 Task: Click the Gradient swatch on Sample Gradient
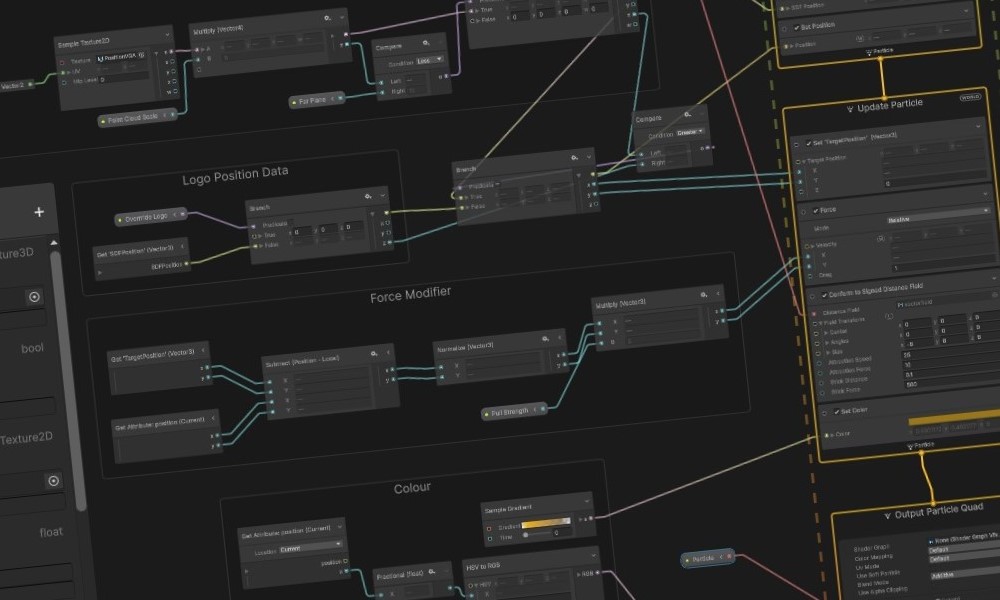coord(546,523)
